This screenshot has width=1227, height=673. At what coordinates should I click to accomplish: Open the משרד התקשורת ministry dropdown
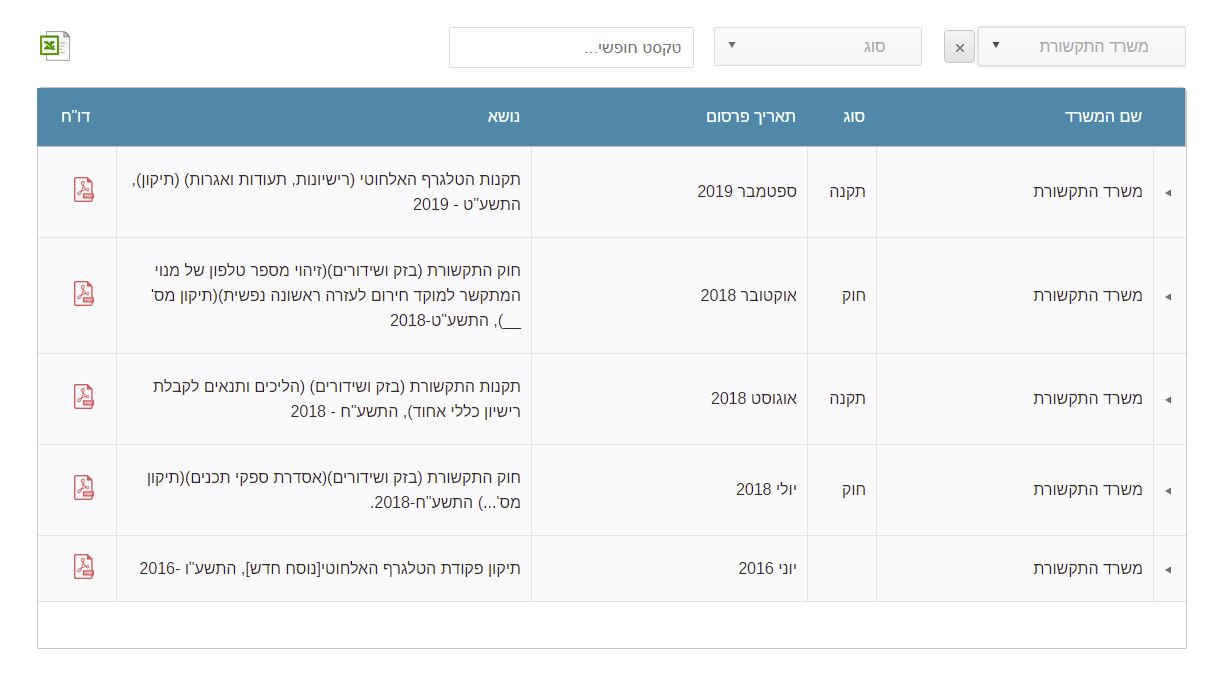(1081, 47)
